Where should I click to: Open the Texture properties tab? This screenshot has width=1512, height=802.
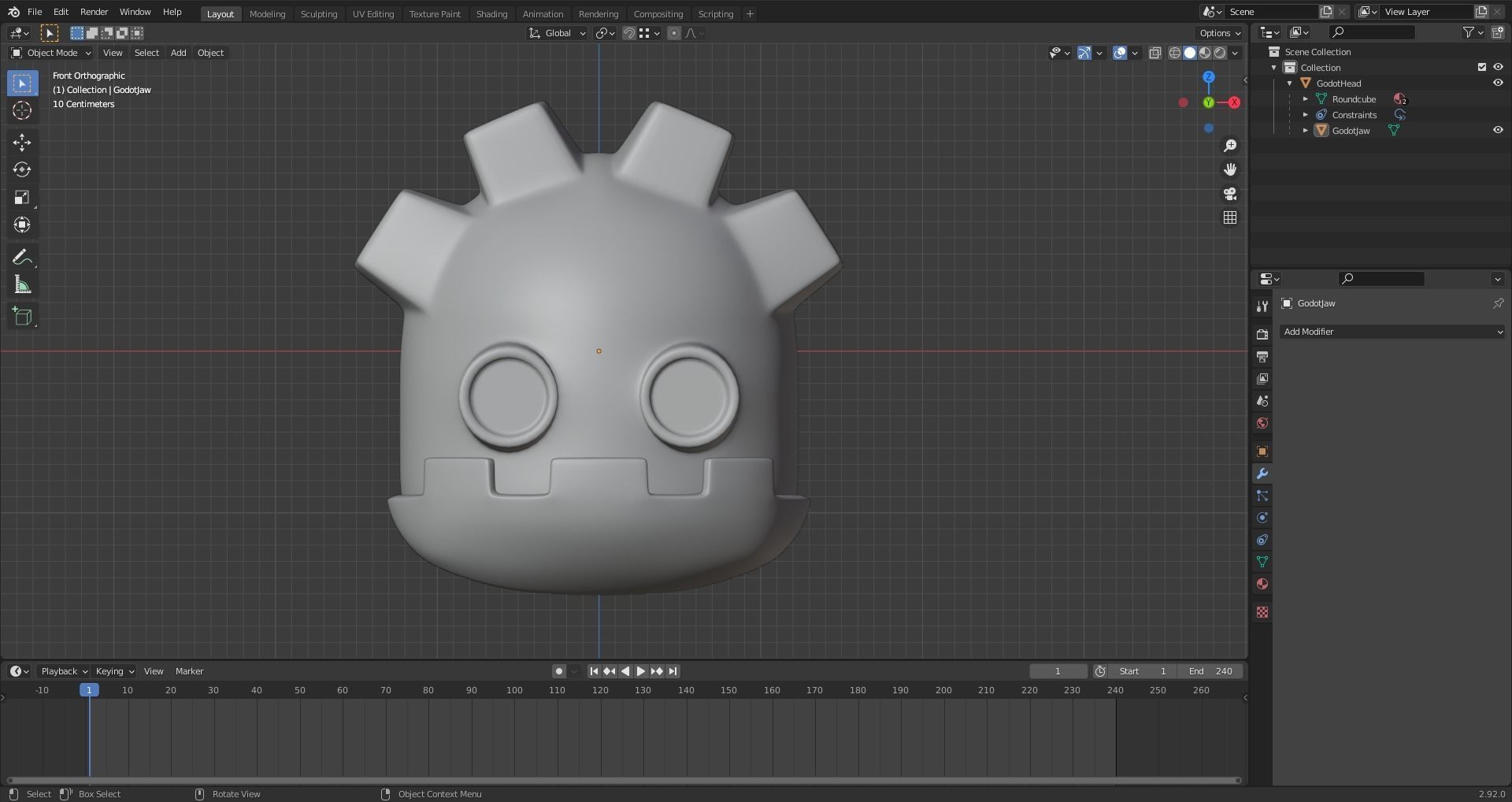1262,612
